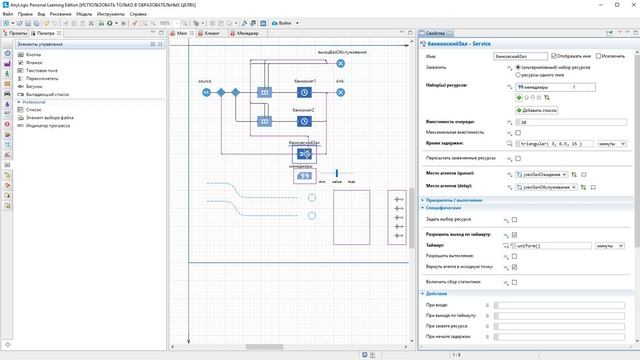Select the банковскийЗал service block

point(304,154)
